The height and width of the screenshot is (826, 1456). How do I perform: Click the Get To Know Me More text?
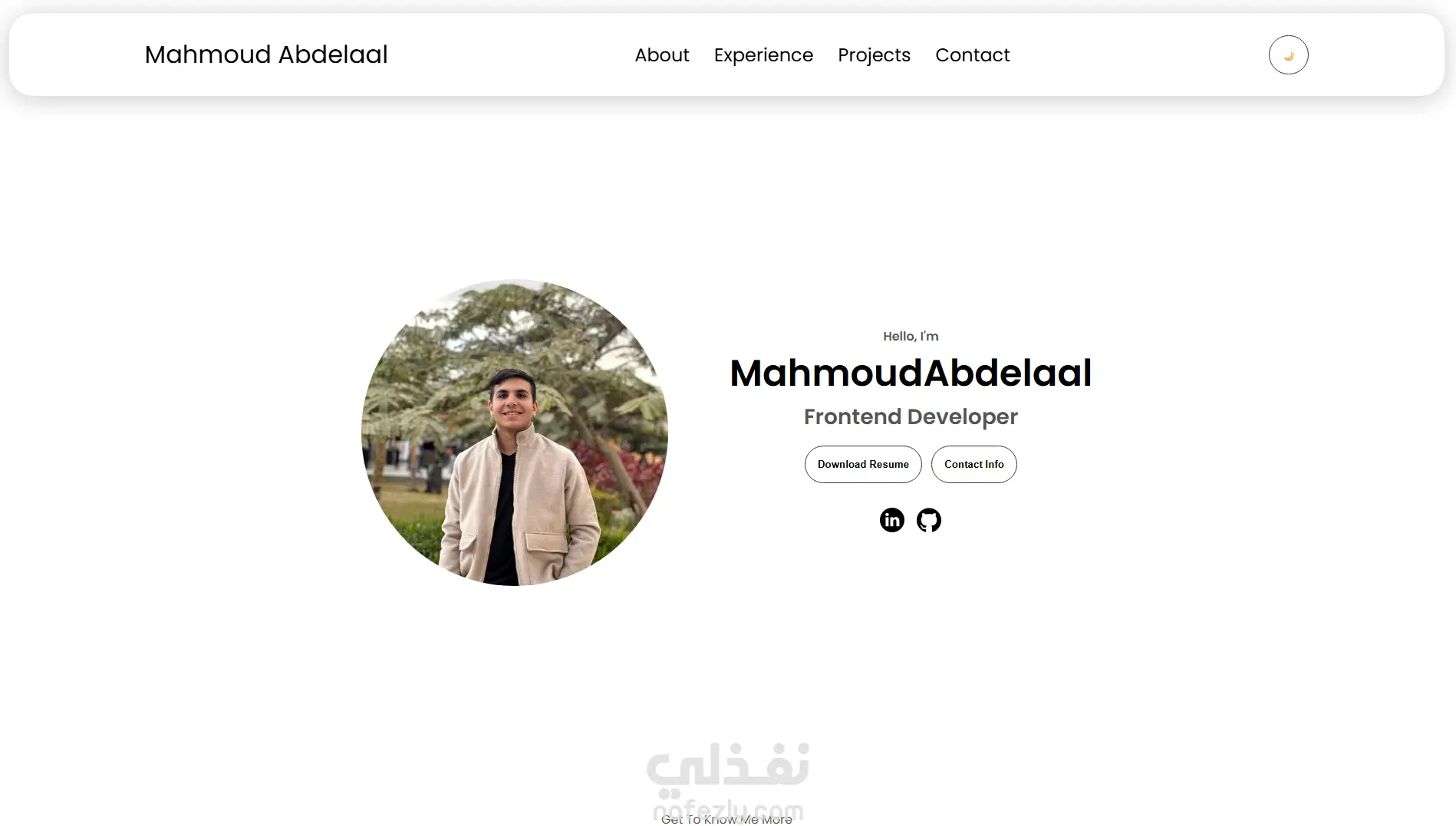click(x=726, y=819)
